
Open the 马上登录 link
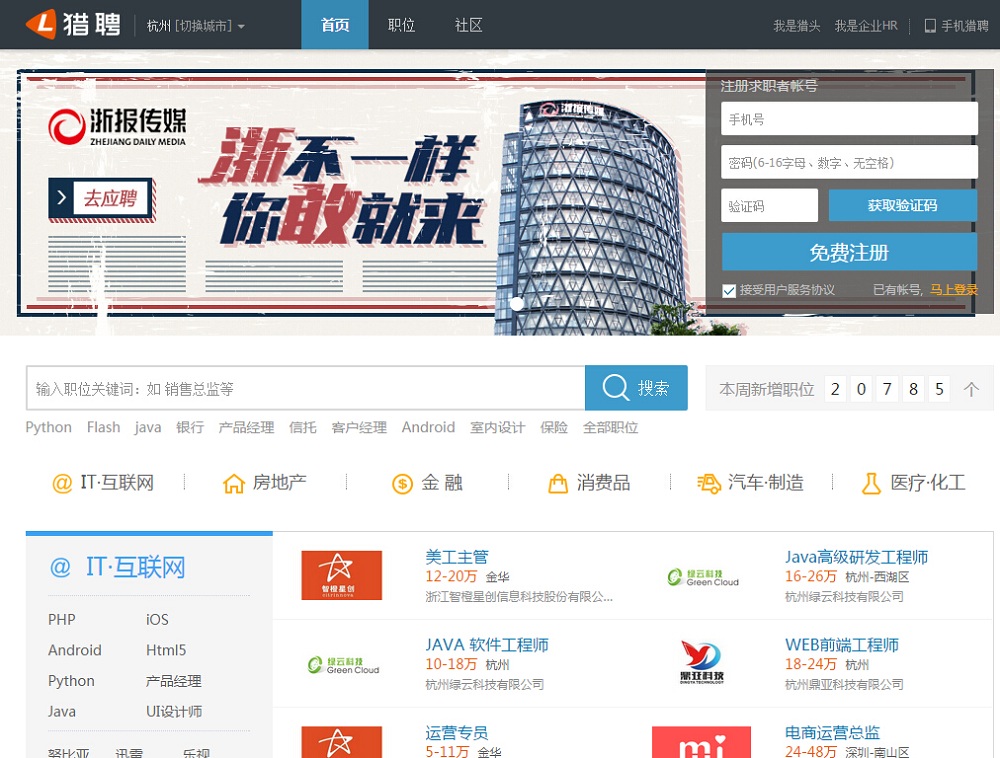coord(953,290)
